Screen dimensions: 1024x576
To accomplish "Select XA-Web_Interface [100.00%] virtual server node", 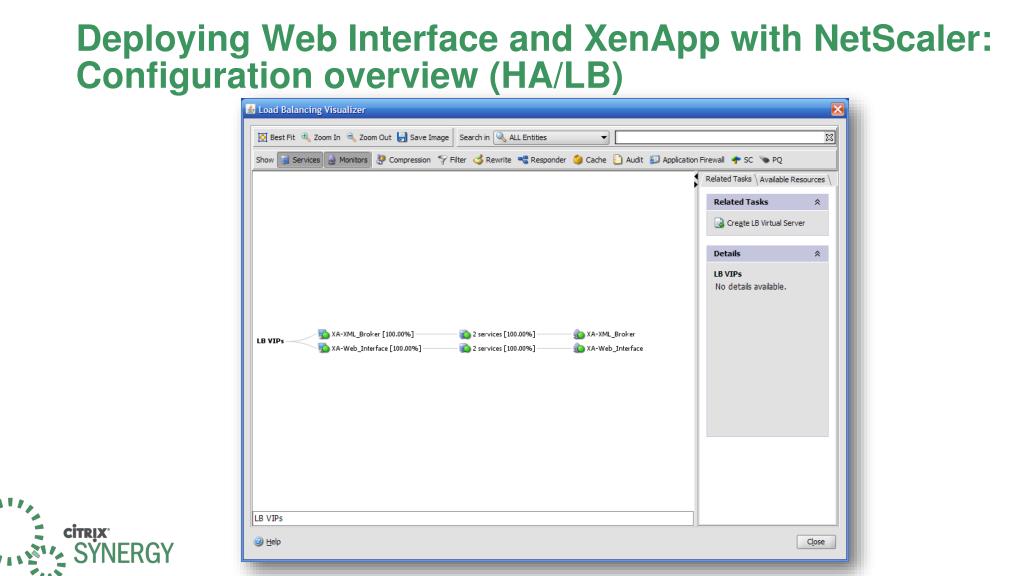I will [x=370, y=349].
